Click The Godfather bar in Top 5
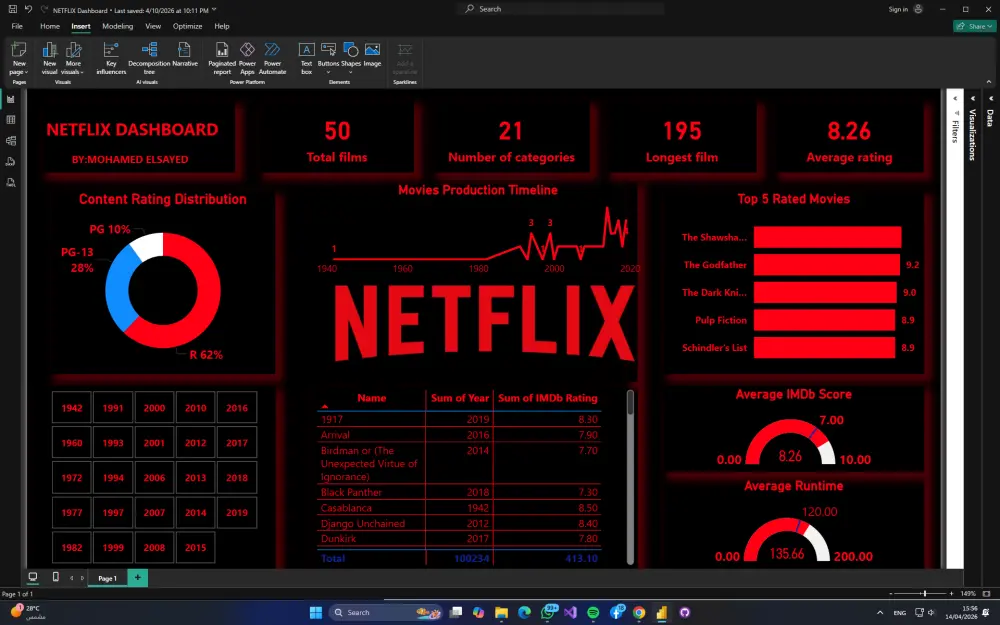Viewport: 1000px width, 625px height. 827,265
